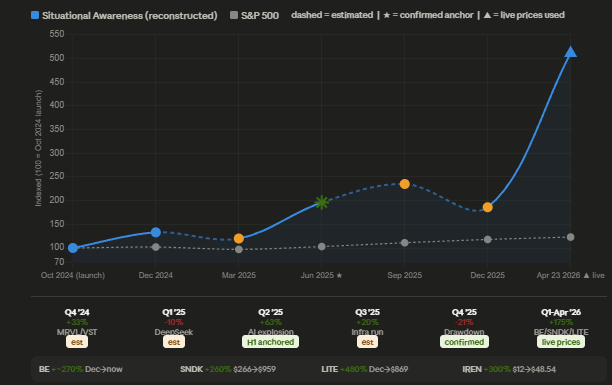Click the Q1 '25 quarter heading

(x=174, y=312)
